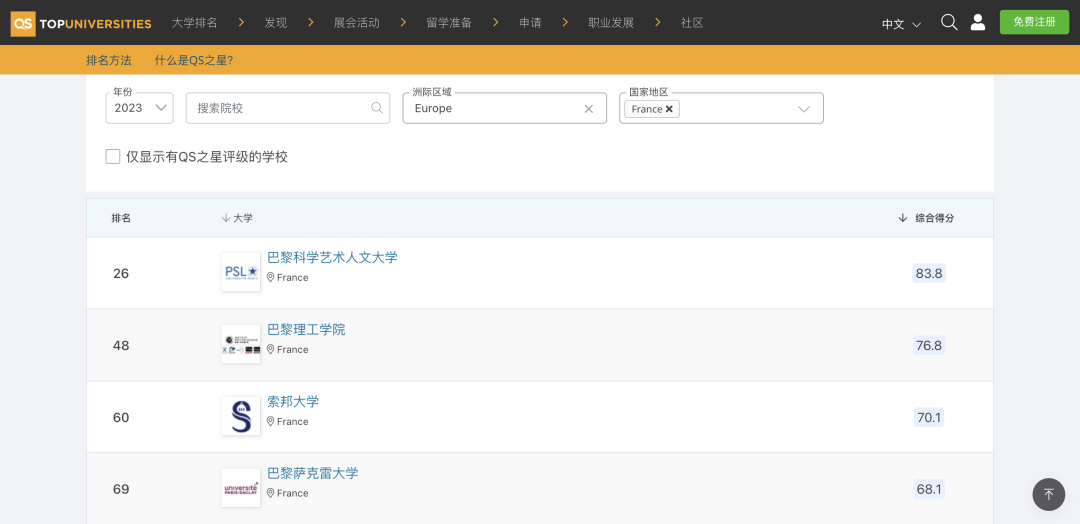Click rank number 60
Screen dimensions: 1080x524
tap(121, 418)
